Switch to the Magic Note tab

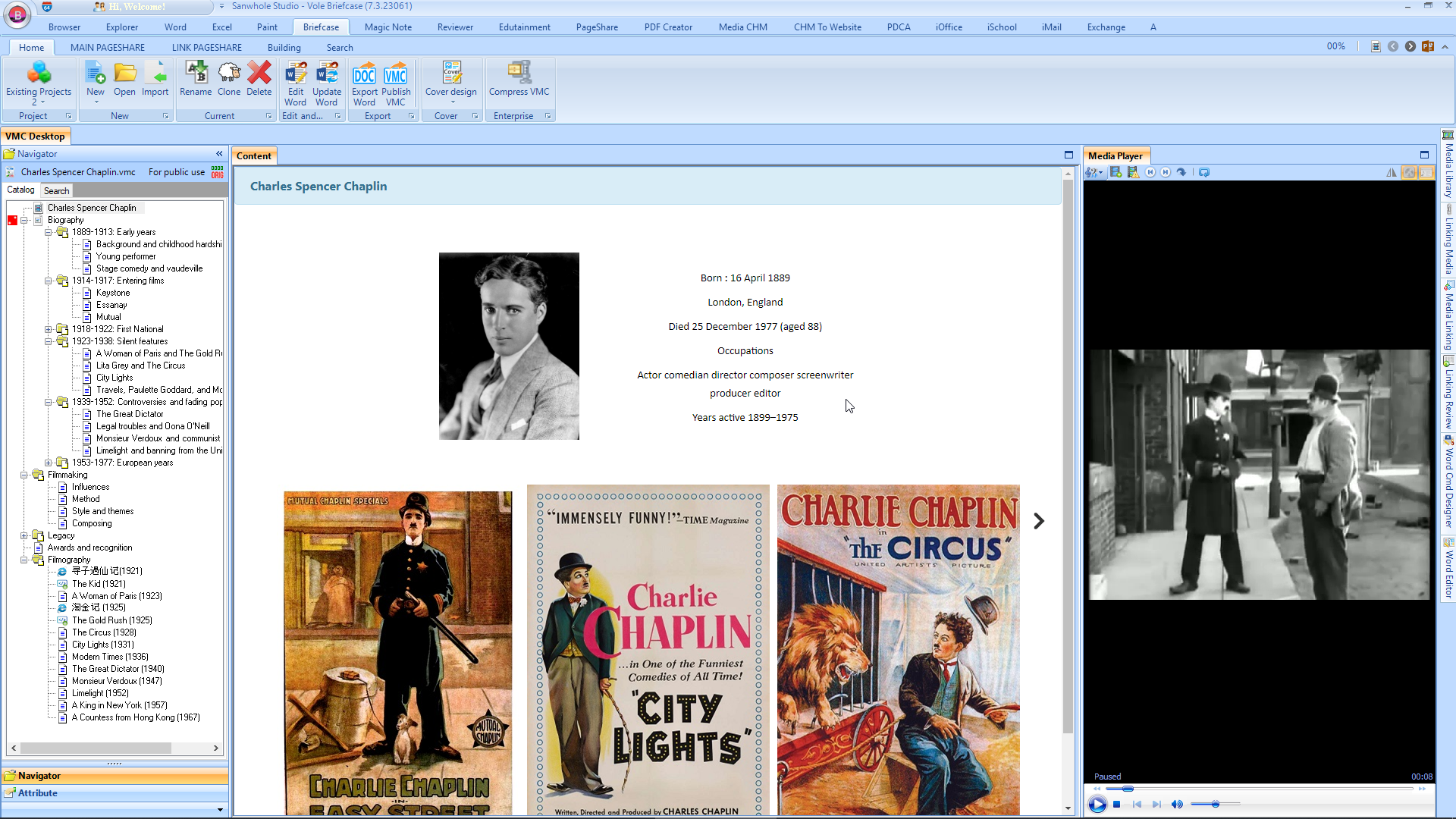(x=388, y=27)
